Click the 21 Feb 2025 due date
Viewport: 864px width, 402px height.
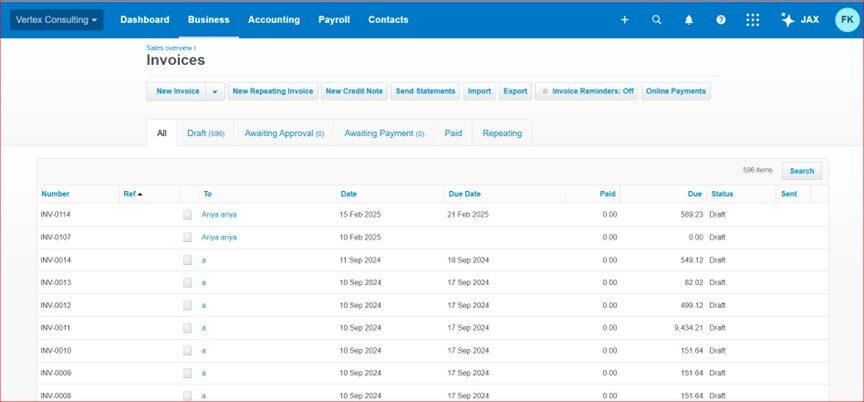coord(468,215)
